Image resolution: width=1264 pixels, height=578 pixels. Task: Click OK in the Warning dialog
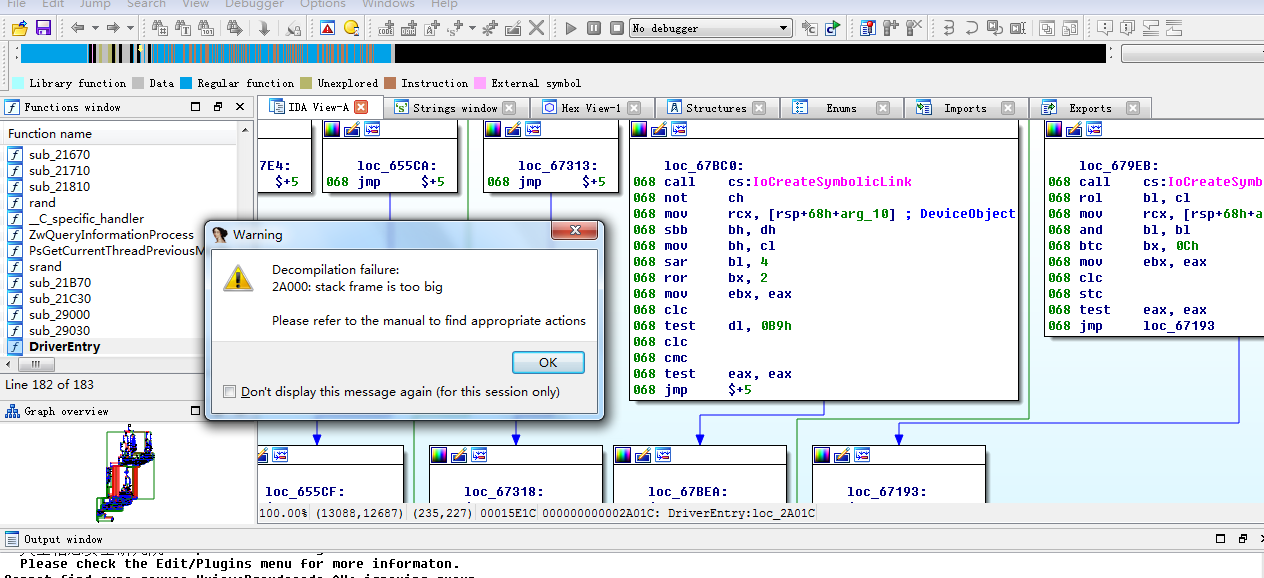pos(548,363)
